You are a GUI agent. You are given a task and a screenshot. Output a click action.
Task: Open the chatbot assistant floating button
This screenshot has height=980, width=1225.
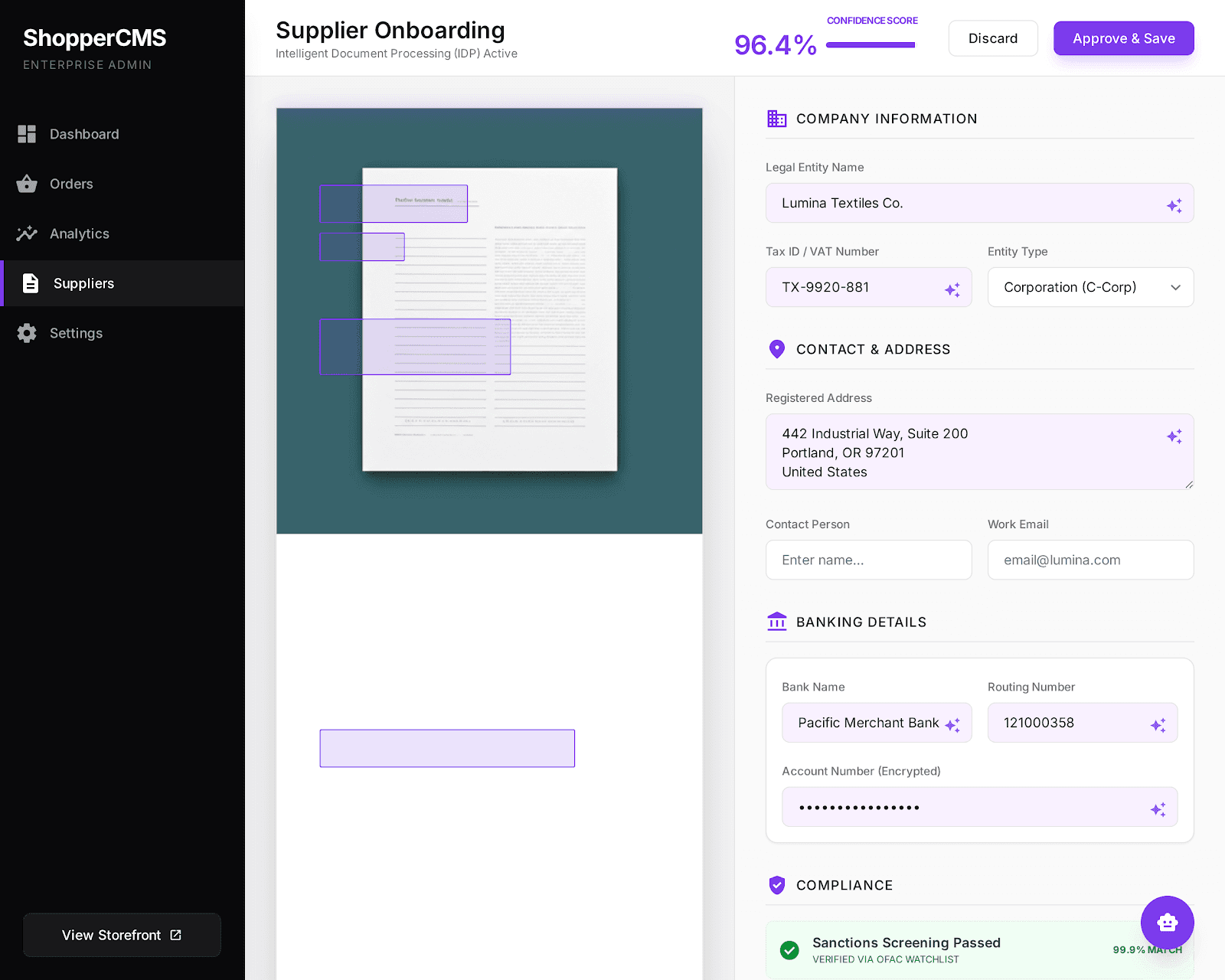[1167, 923]
